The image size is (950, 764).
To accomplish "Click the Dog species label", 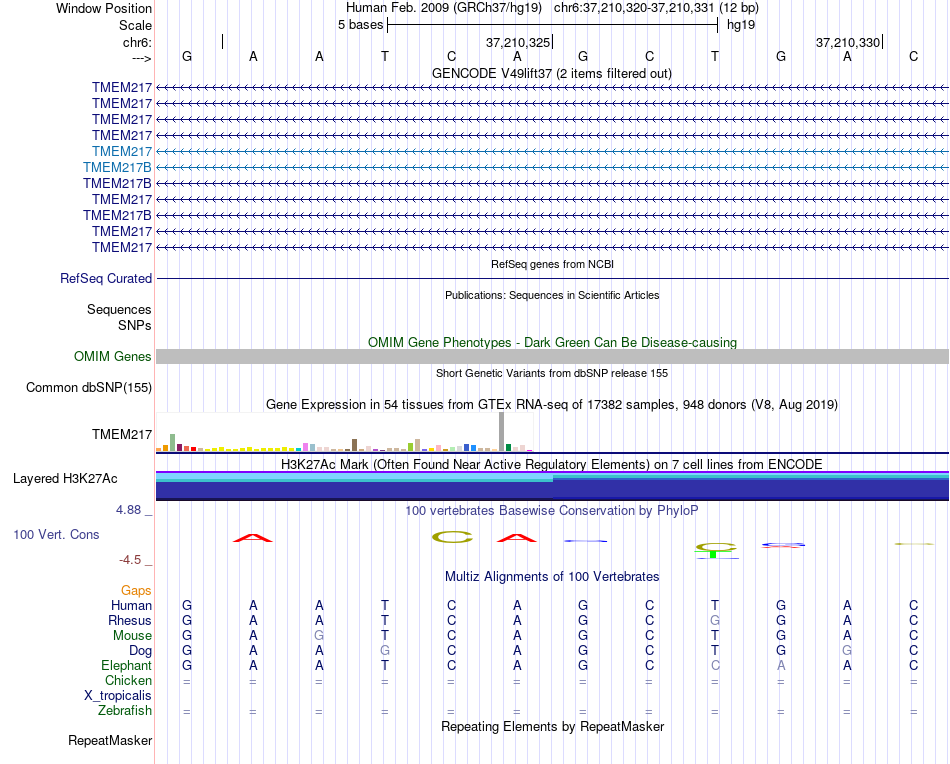I will tap(141, 651).
